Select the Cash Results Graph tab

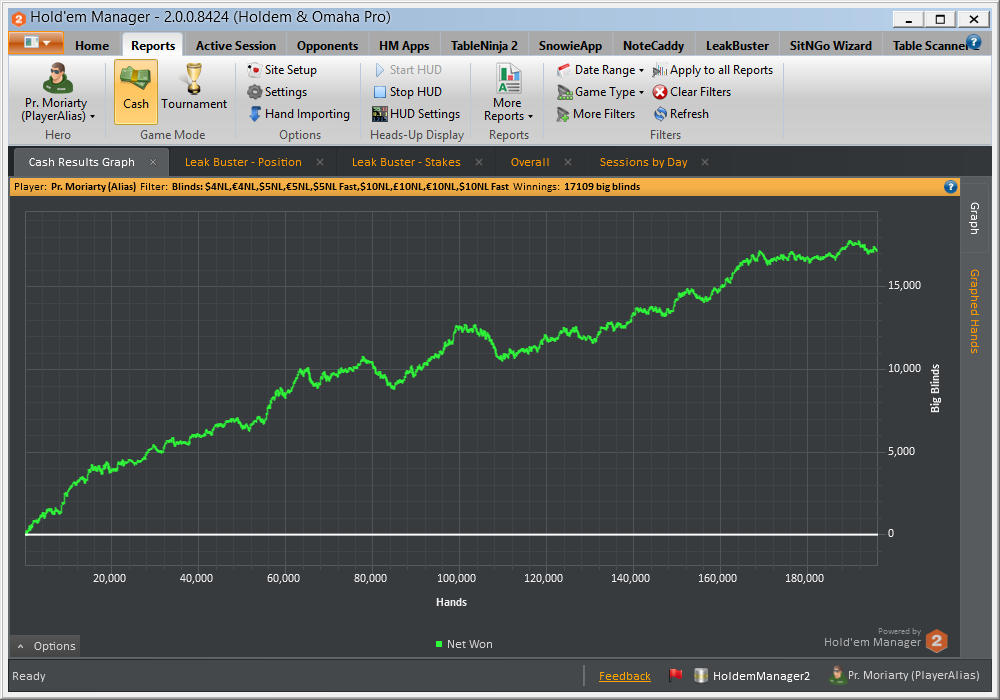(x=82, y=162)
